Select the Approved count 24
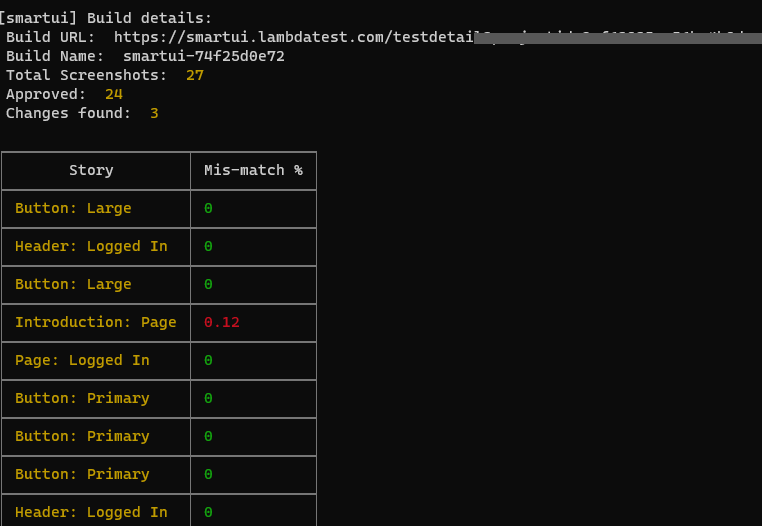 click(x=113, y=94)
